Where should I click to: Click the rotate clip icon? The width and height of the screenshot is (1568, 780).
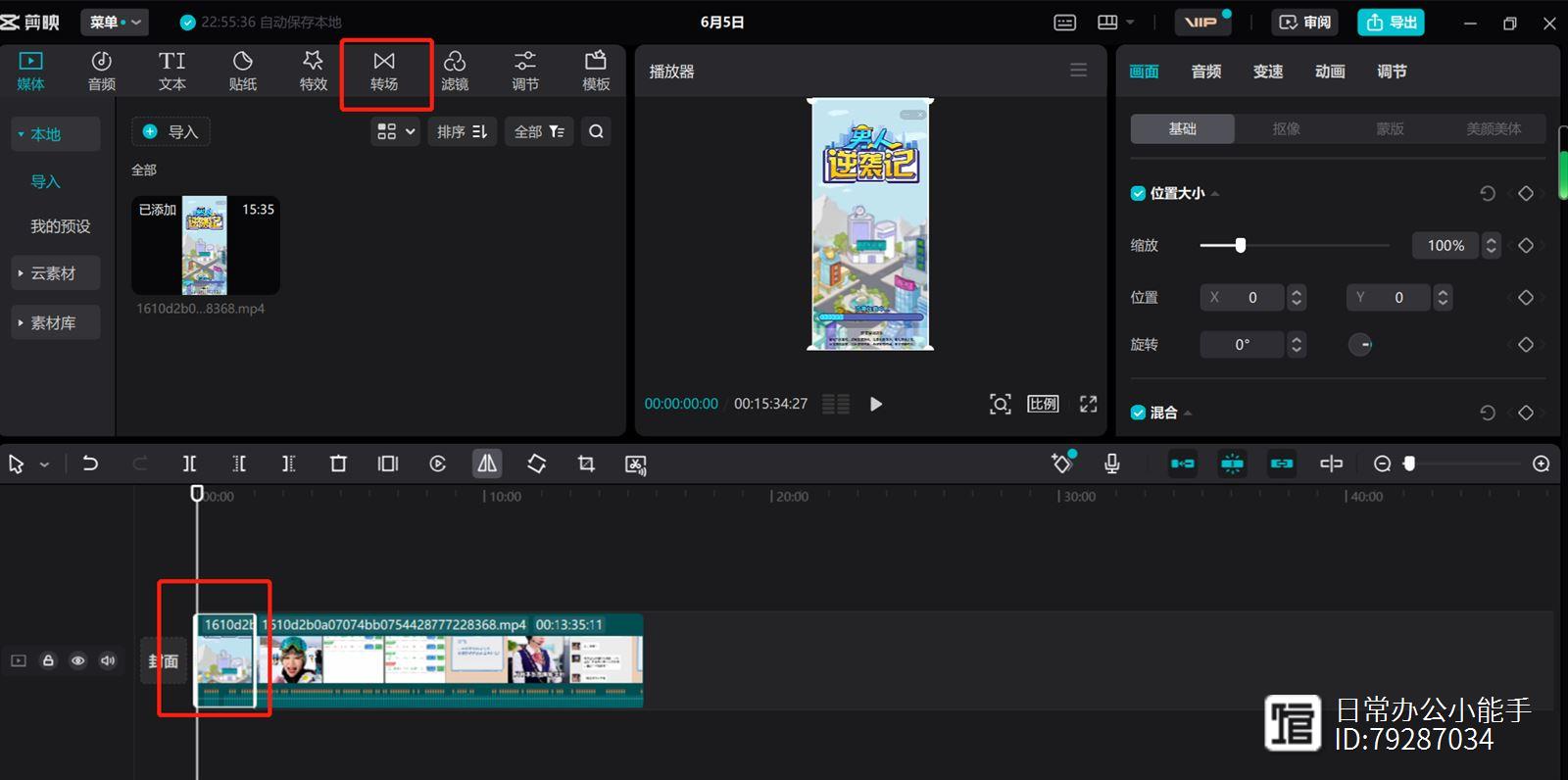(x=536, y=463)
